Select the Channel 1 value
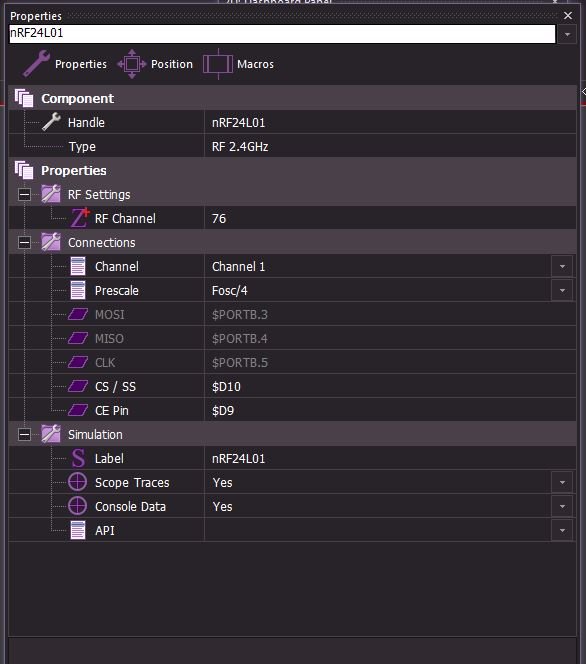 point(238,266)
